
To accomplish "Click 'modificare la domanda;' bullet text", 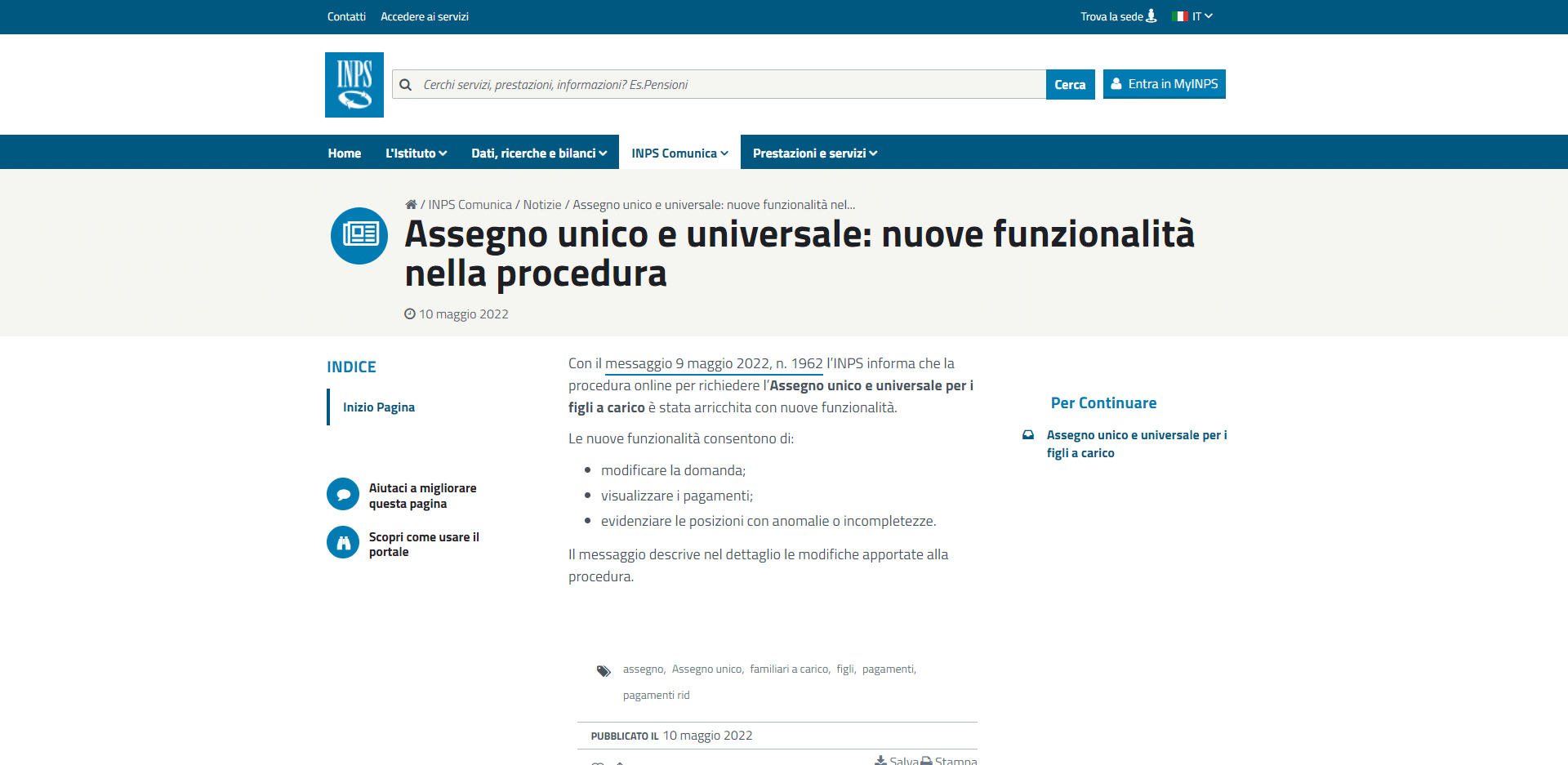I will [x=673, y=470].
